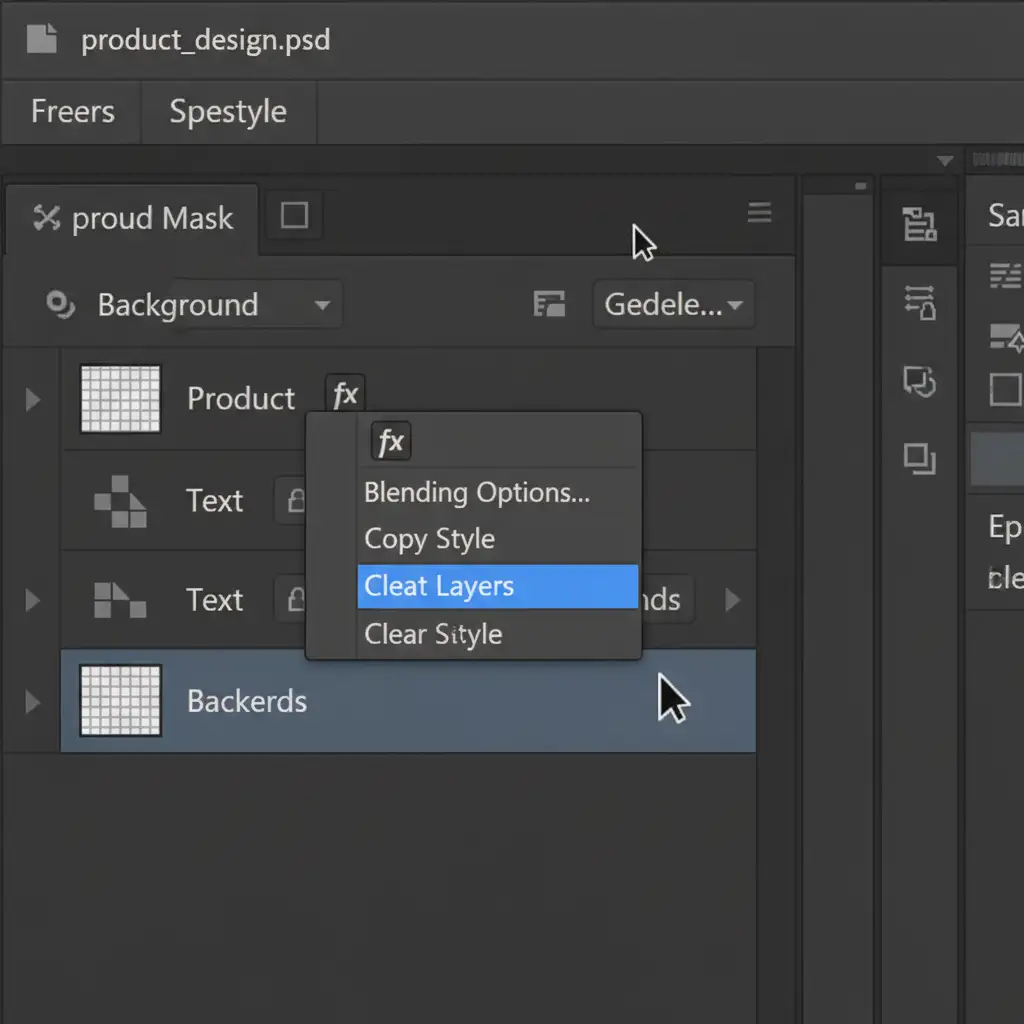
Task: Click the panel hamburger menu icon
Action: point(759,213)
